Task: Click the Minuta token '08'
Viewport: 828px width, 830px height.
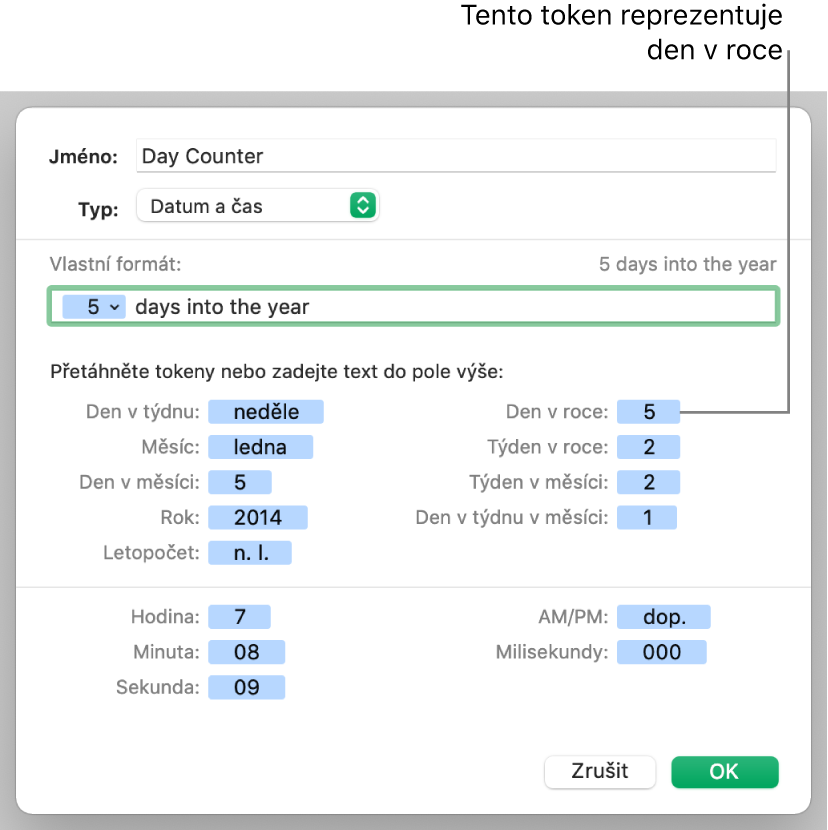Action: [246, 652]
